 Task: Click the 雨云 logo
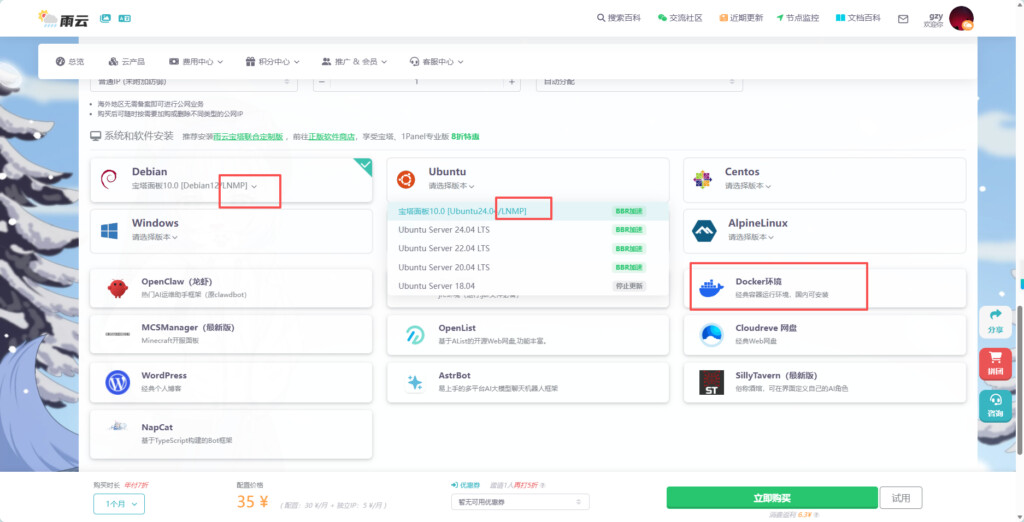pyautogui.click(x=63, y=18)
